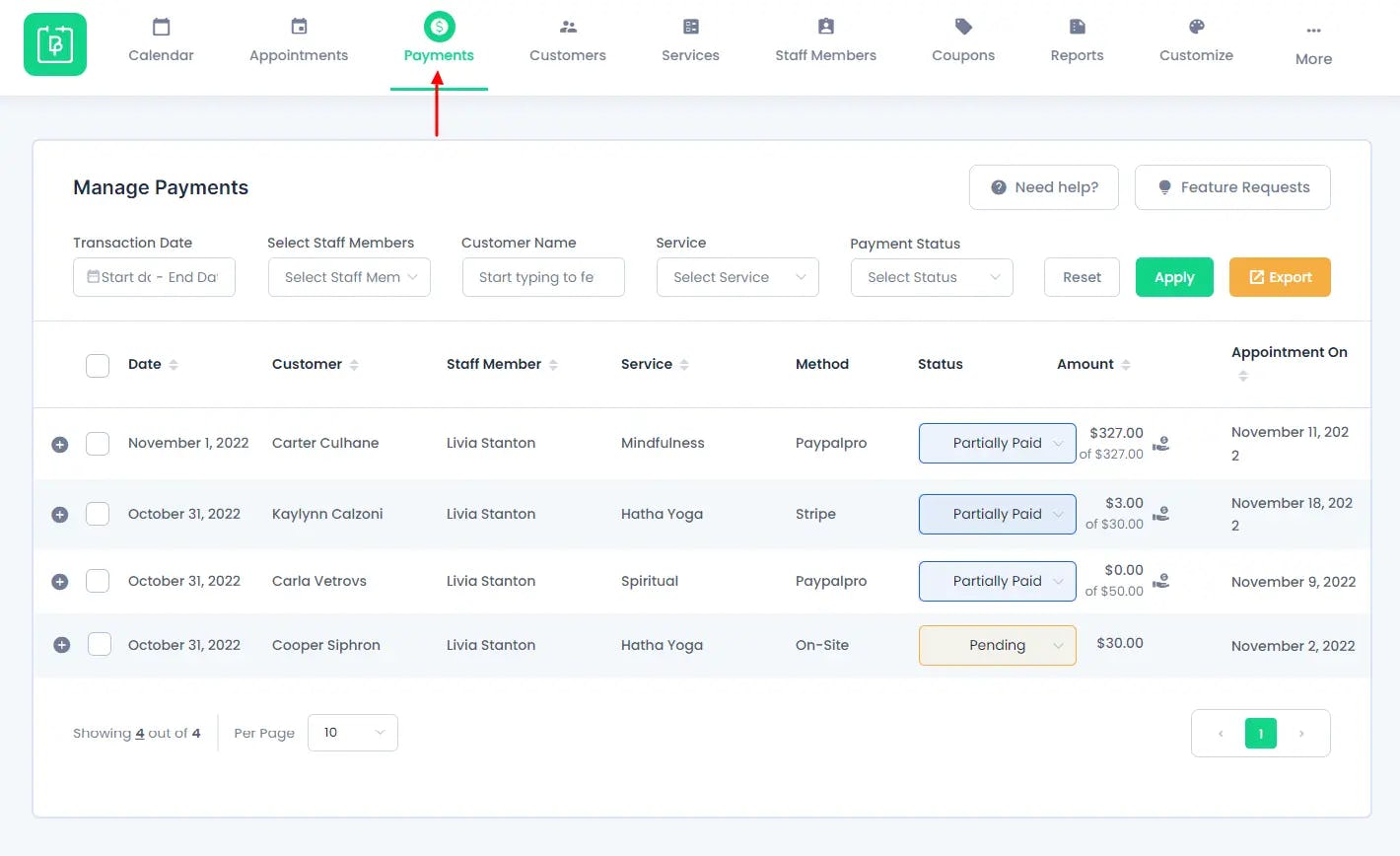1400x856 pixels.
Task: Click the Export button with its export icon
Action: point(1279,277)
